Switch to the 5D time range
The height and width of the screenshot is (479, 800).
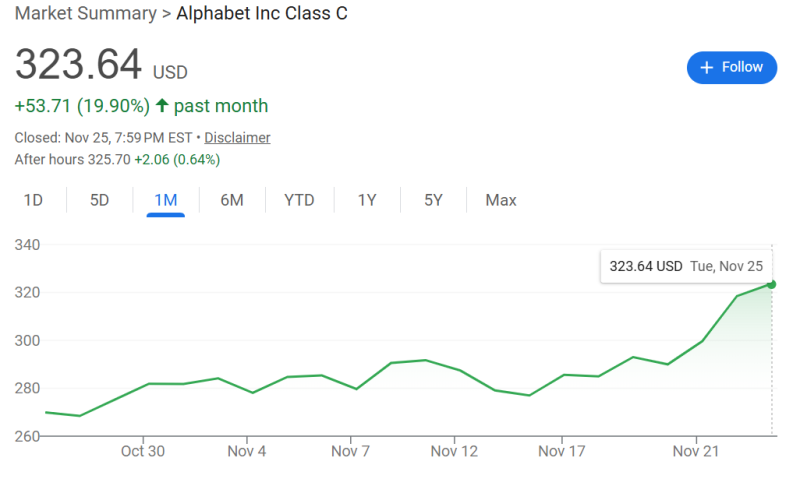[x=99, y=200]
